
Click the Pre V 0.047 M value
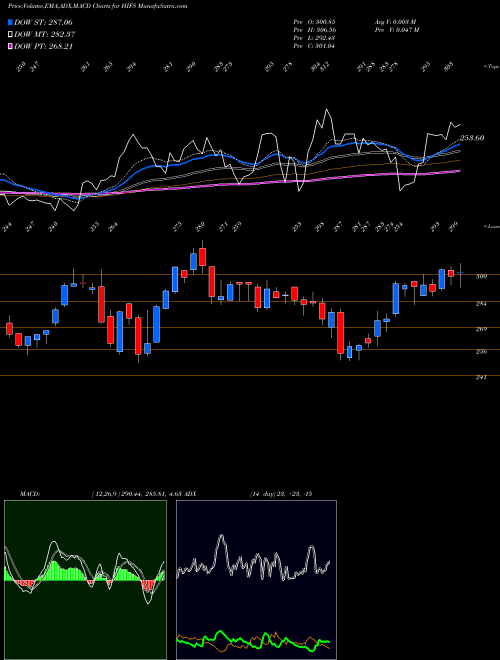396,30
